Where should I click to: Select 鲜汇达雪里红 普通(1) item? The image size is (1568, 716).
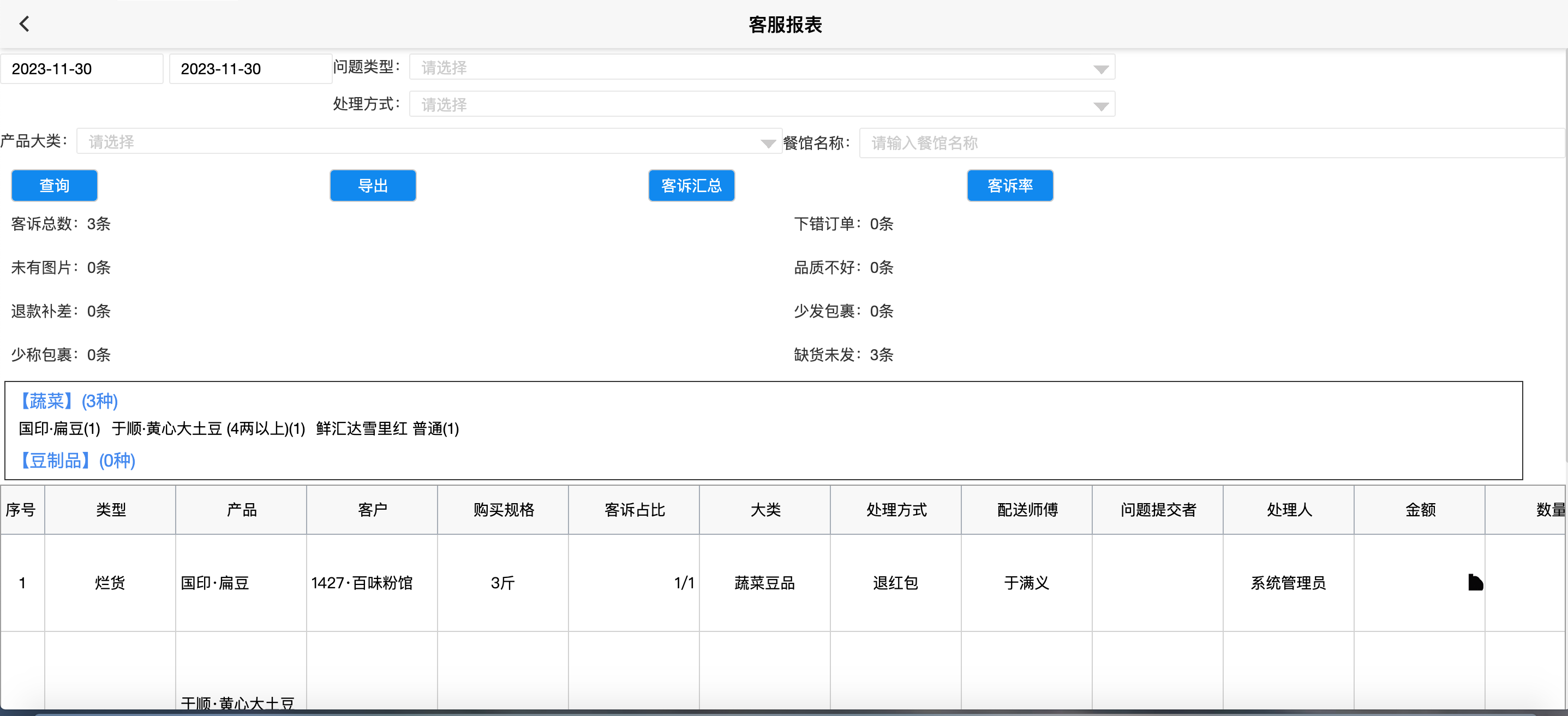(x=388, y=428)
